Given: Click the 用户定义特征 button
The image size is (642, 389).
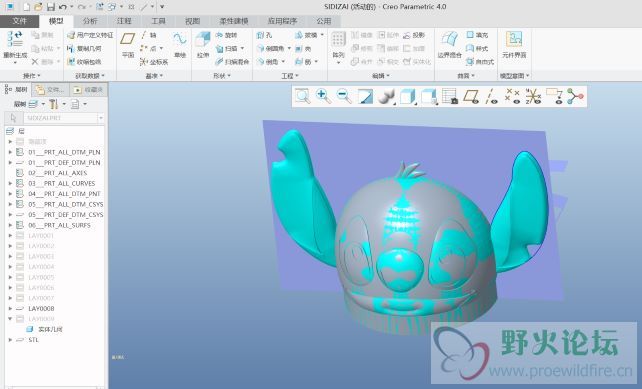Looking at the screenshot, I should (90, 35).
